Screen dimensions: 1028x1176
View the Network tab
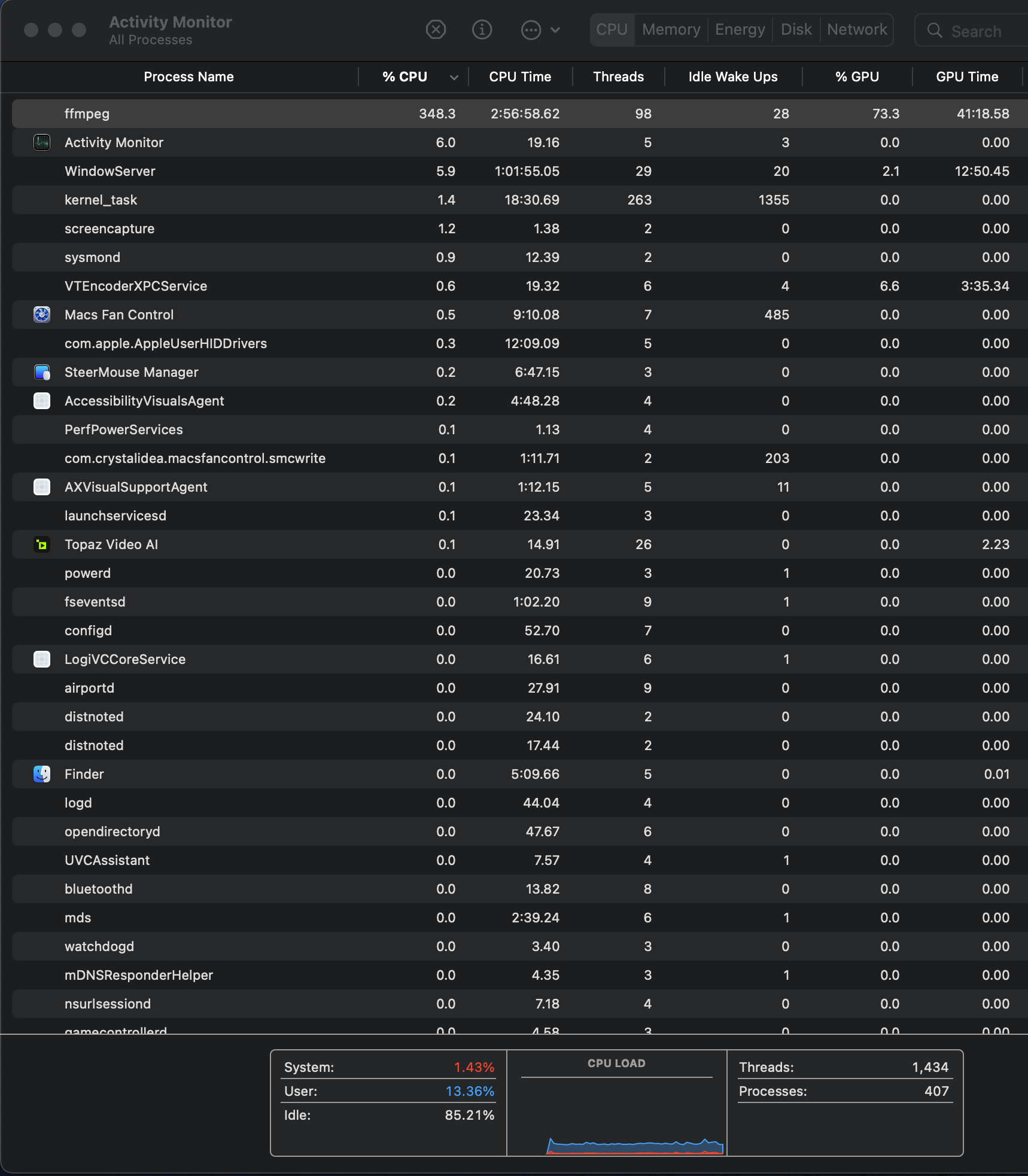(857, 29)
